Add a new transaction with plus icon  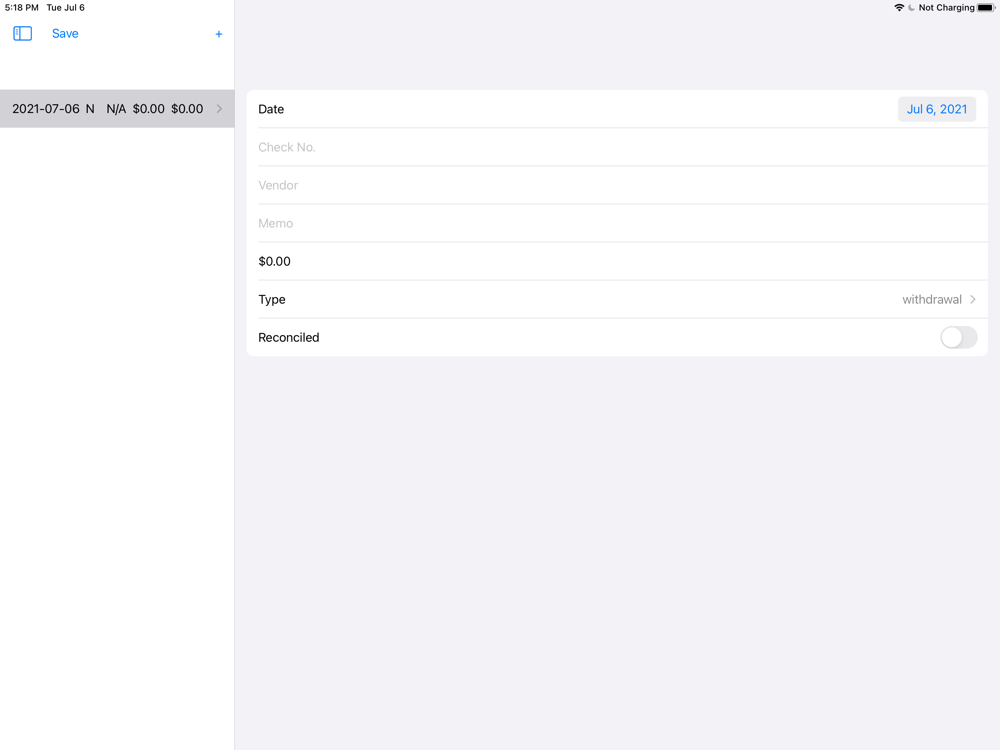pos(219,34)
